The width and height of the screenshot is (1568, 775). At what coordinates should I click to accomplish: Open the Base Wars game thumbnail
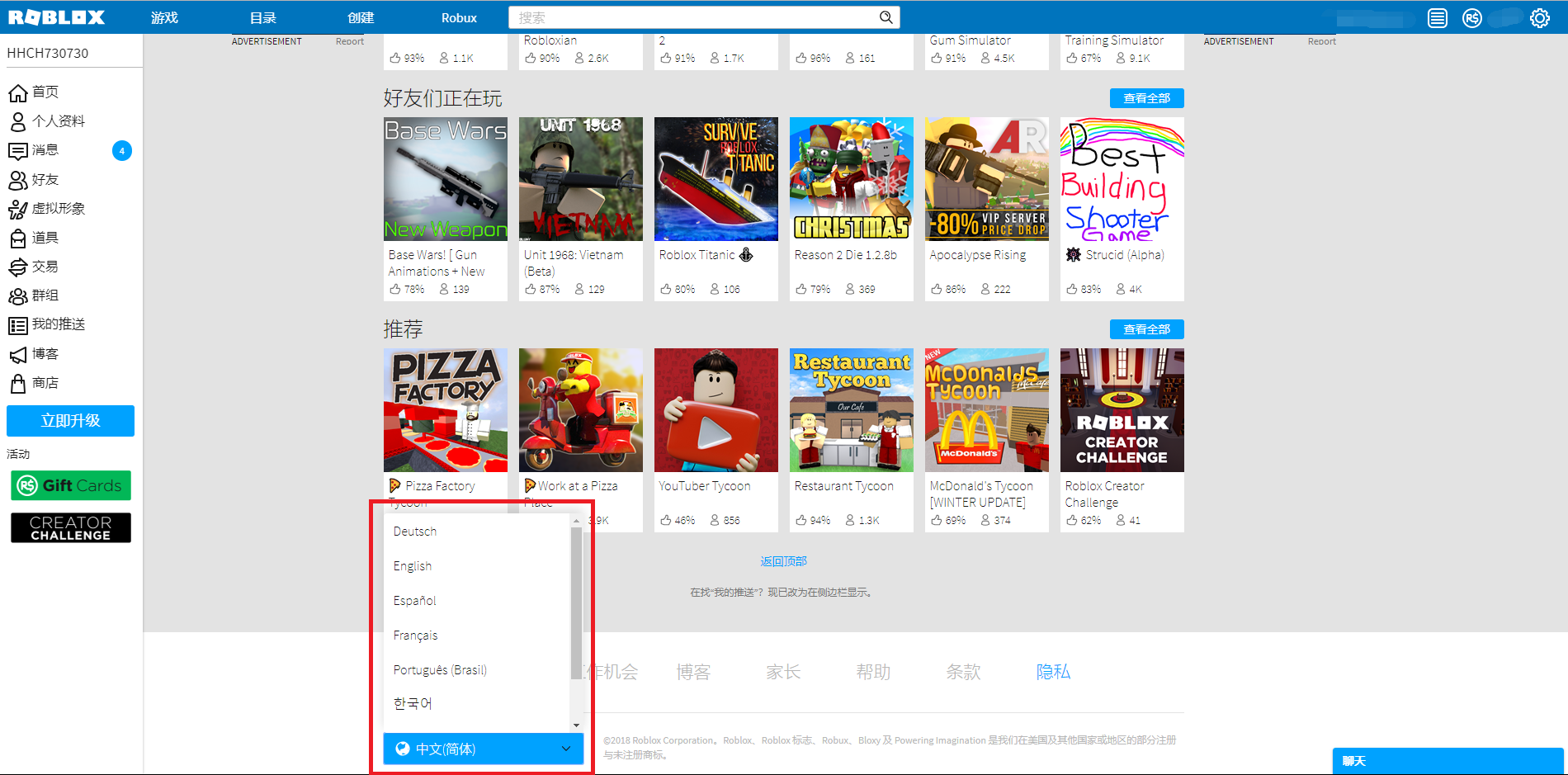446,179
